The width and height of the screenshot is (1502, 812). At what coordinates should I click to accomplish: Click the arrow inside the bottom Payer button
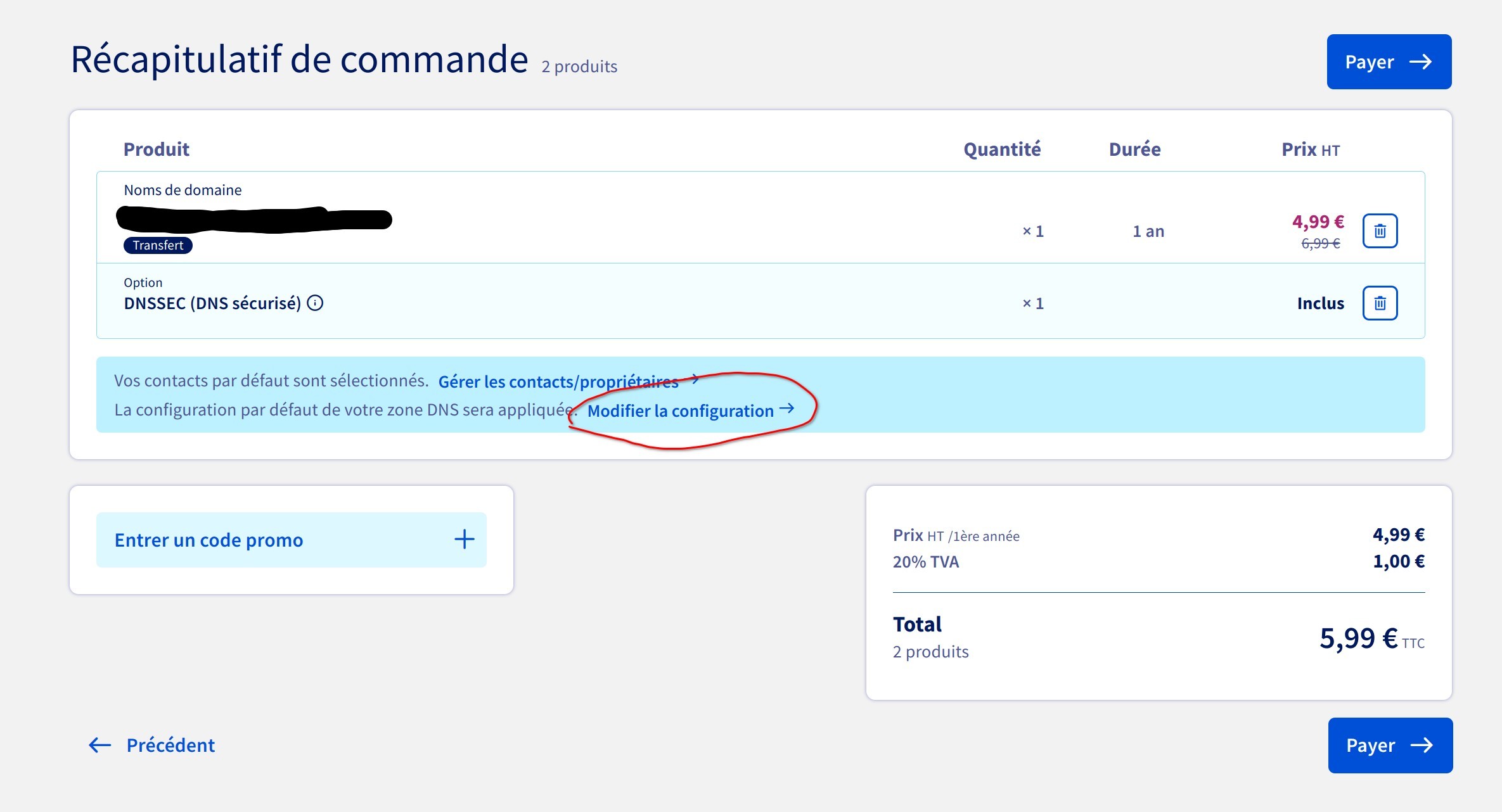point(1422,745)
